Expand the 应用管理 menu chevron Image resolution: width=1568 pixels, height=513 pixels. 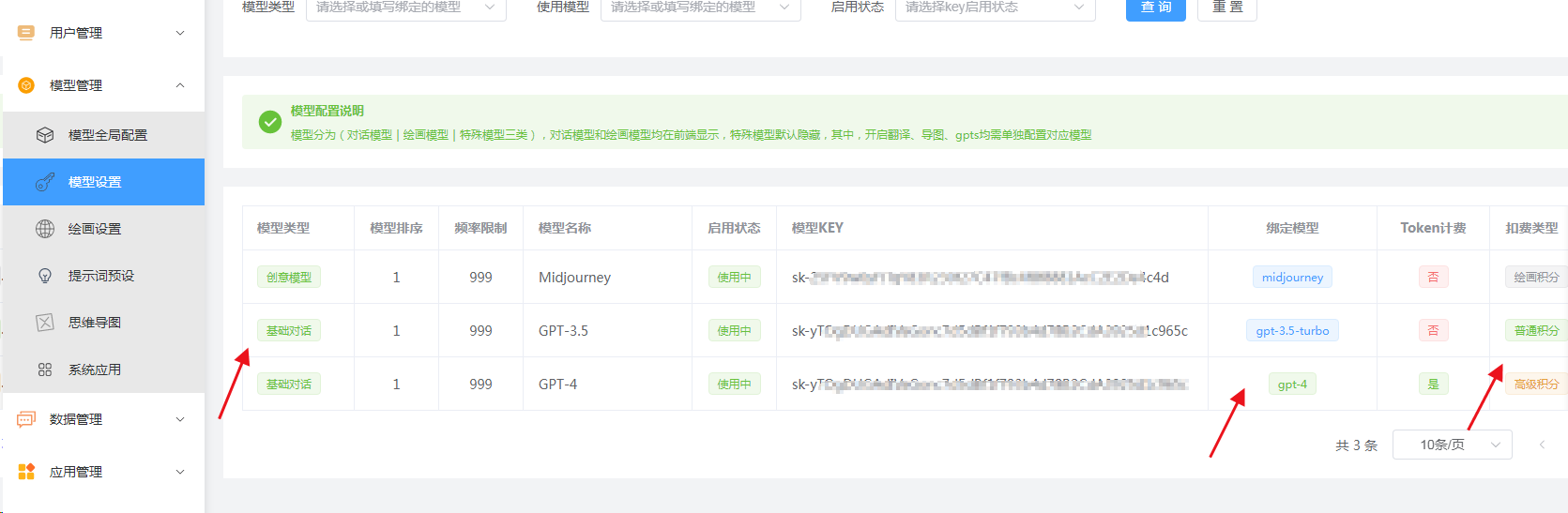pos(180,472)
